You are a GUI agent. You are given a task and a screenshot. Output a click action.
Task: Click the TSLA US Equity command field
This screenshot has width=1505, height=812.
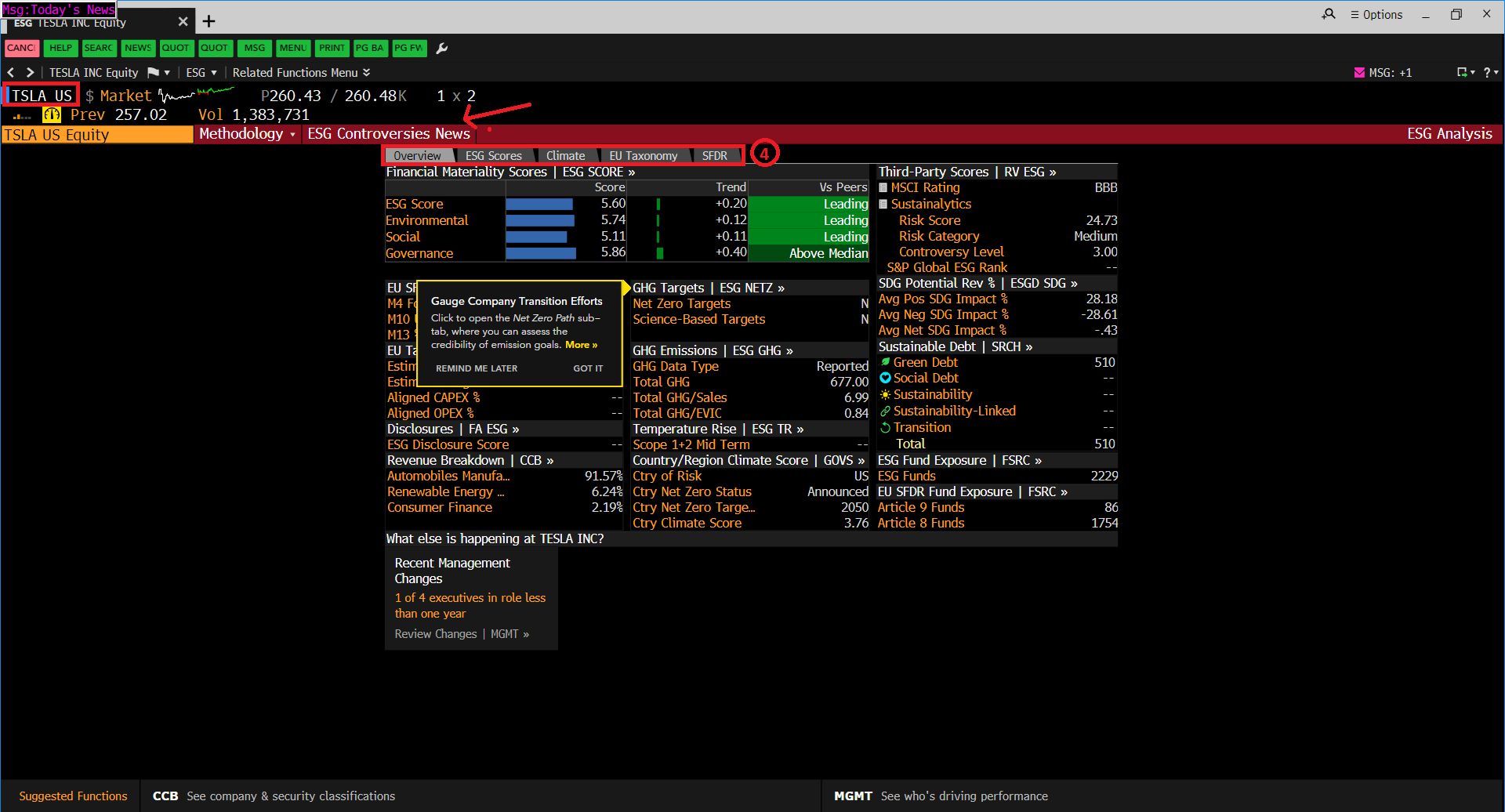pyautogui.click(x=97, y=135)
